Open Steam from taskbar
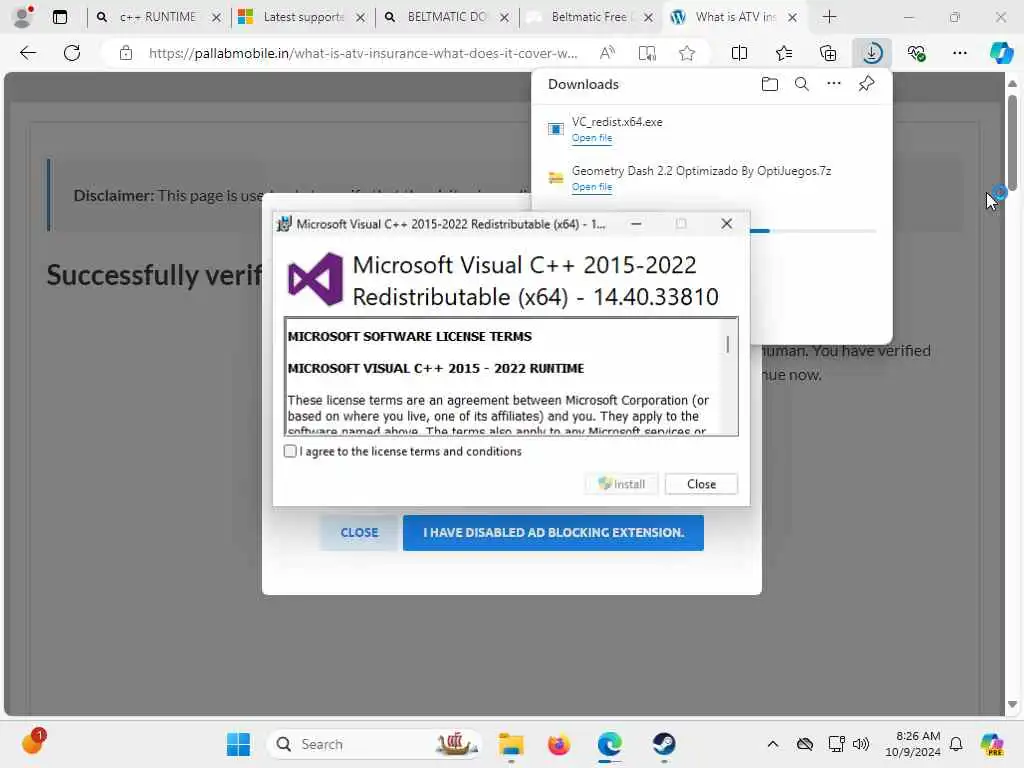The image size is (1024, 768). (664, 744)
